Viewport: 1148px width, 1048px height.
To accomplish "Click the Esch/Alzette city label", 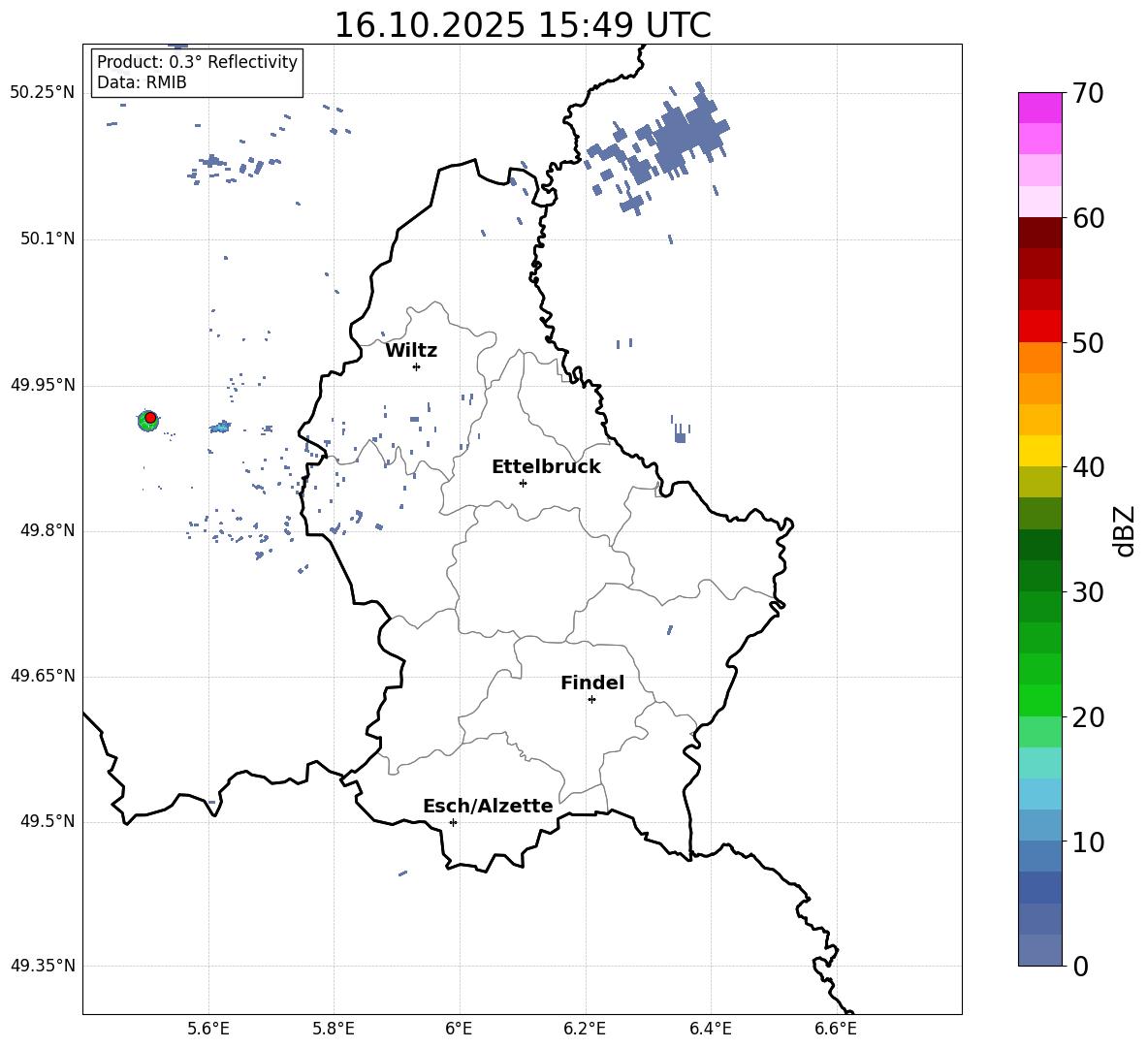I will pyautogui.click(x=488, y=806).
